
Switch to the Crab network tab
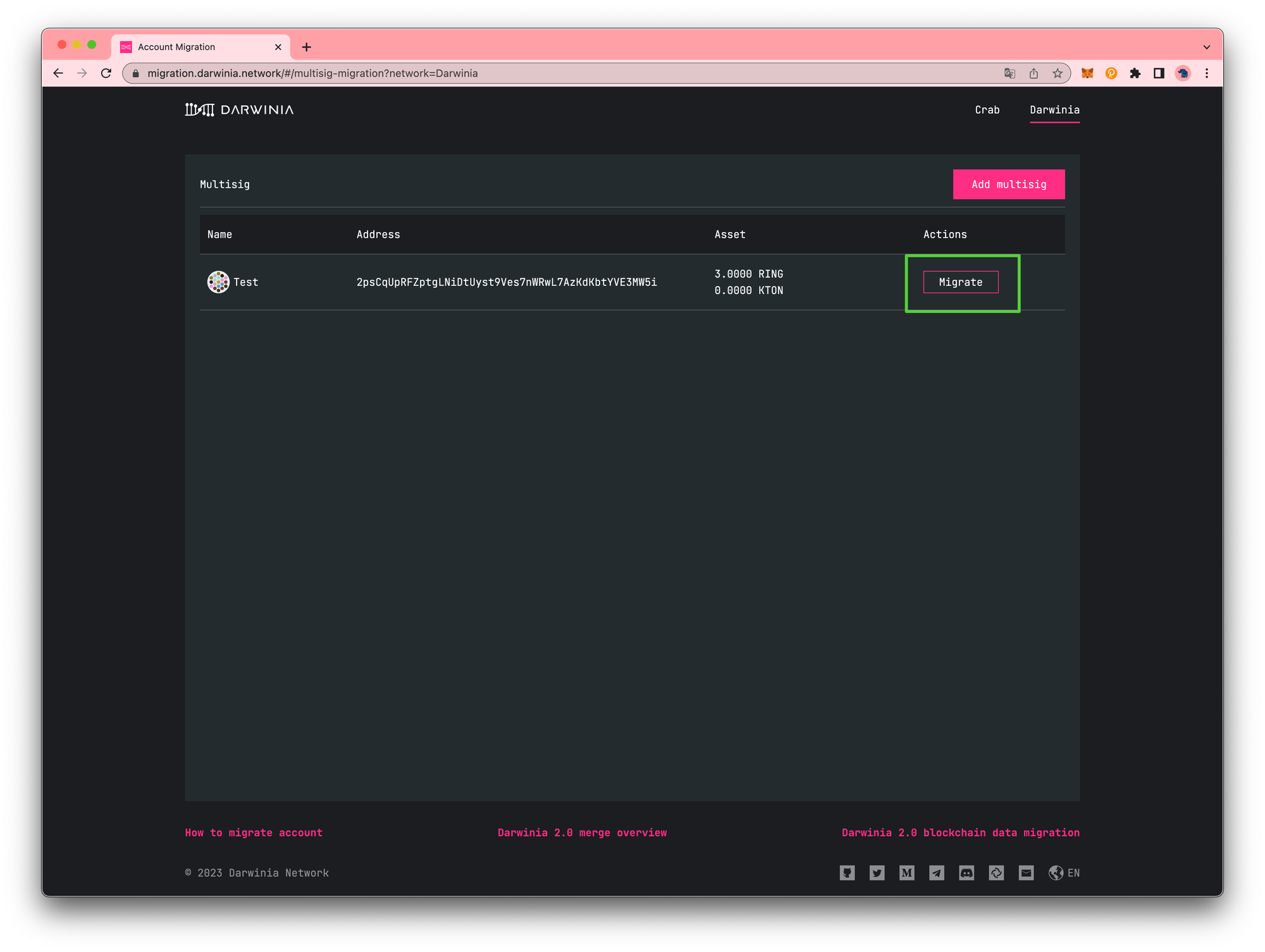(987, 110)
